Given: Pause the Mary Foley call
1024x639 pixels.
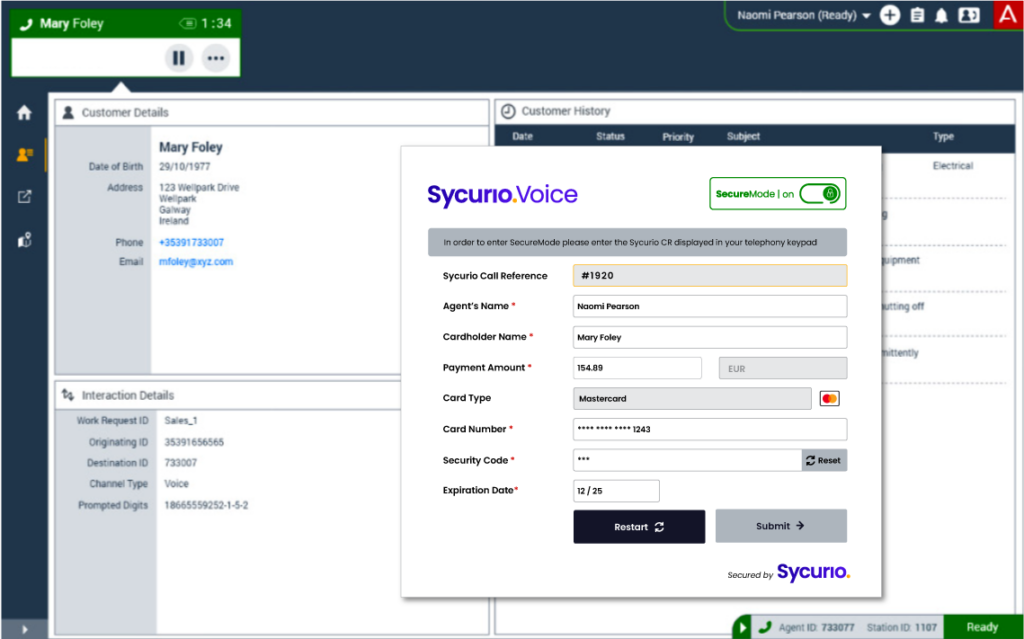Looking at the screenshot, I should pyautogui.click(x=178, y=58).
